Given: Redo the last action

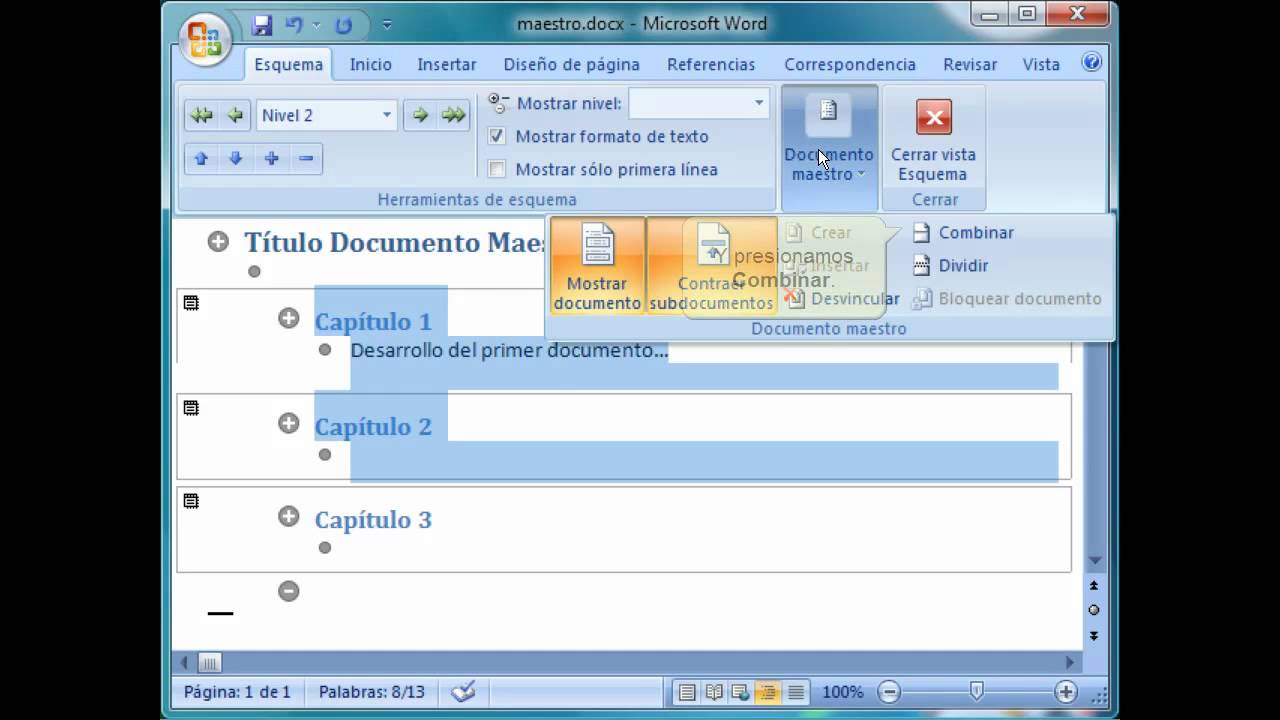Looking at the screenshot, I should (x=344, y=25).
